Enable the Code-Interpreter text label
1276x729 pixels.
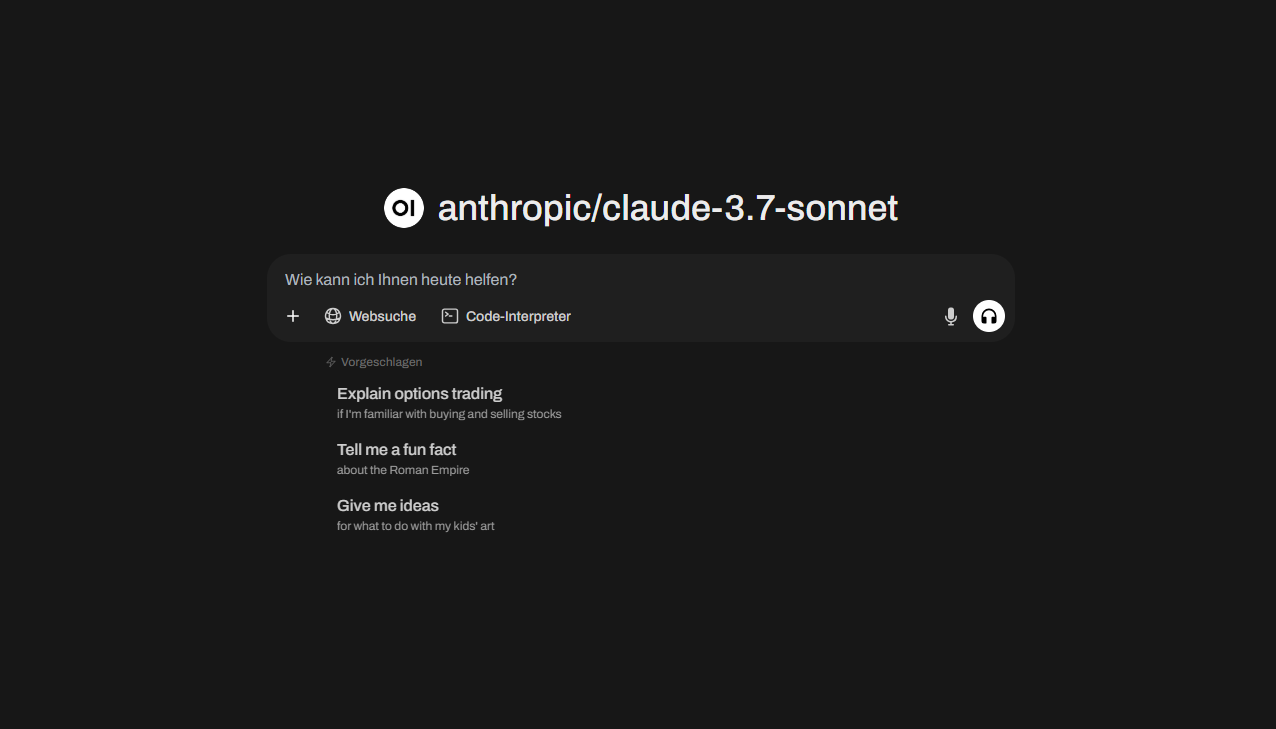coord(518,316)
